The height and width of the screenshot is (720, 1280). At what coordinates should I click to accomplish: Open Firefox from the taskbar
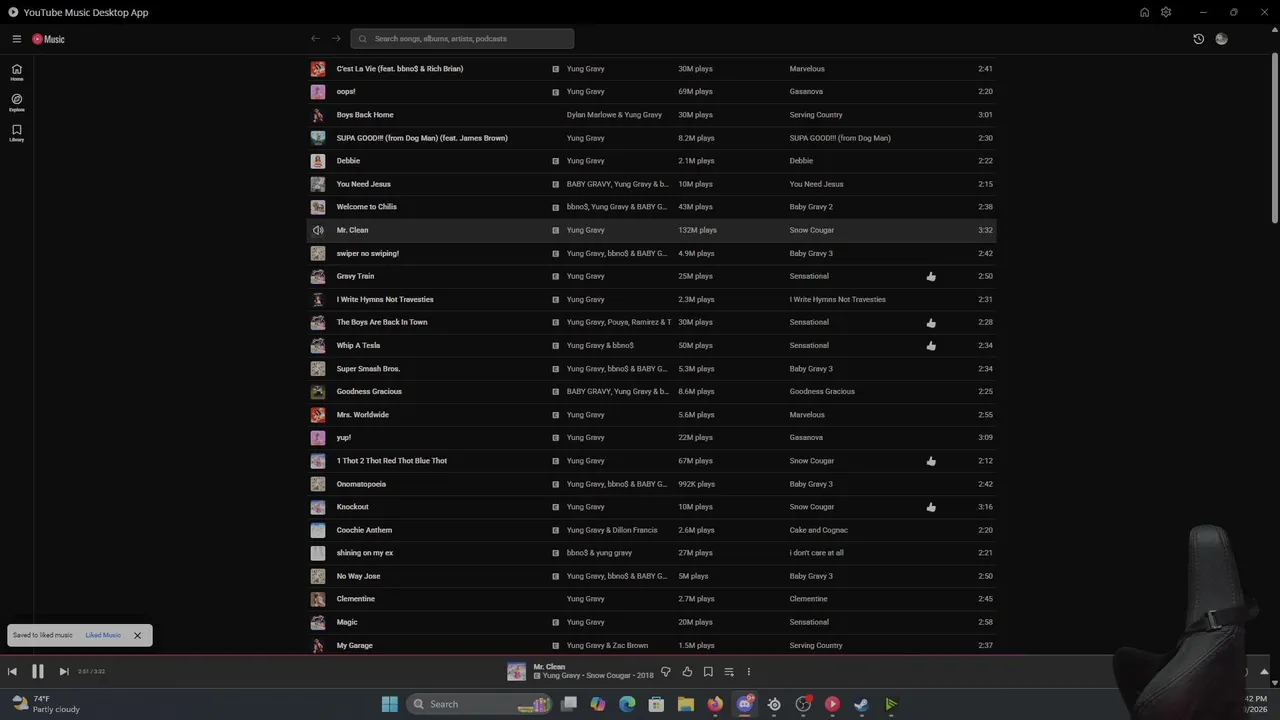(x=715, y=704)
